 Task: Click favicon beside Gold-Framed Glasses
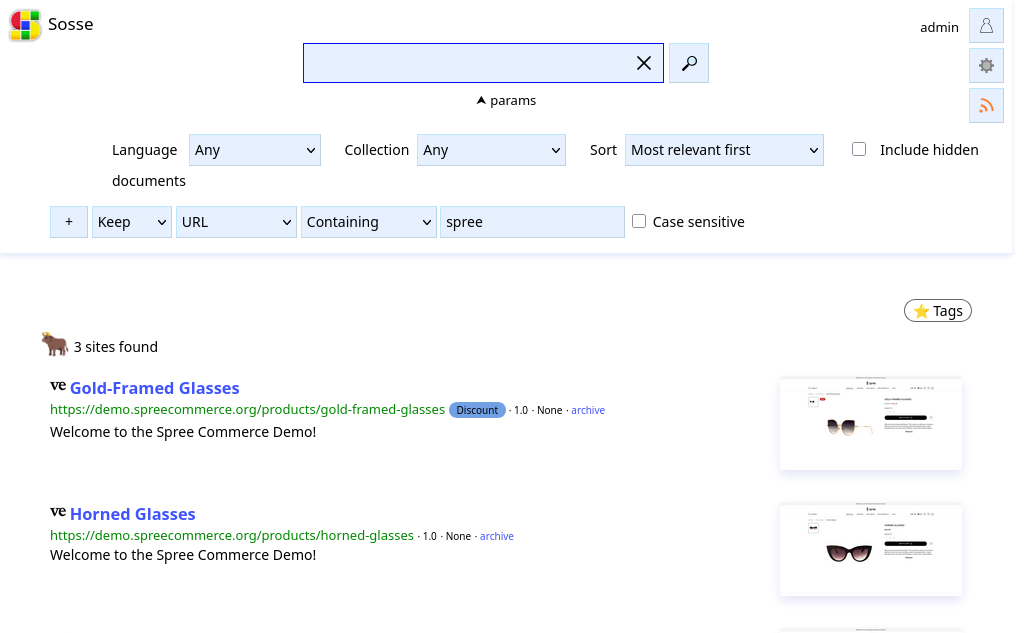pos(58,386)
